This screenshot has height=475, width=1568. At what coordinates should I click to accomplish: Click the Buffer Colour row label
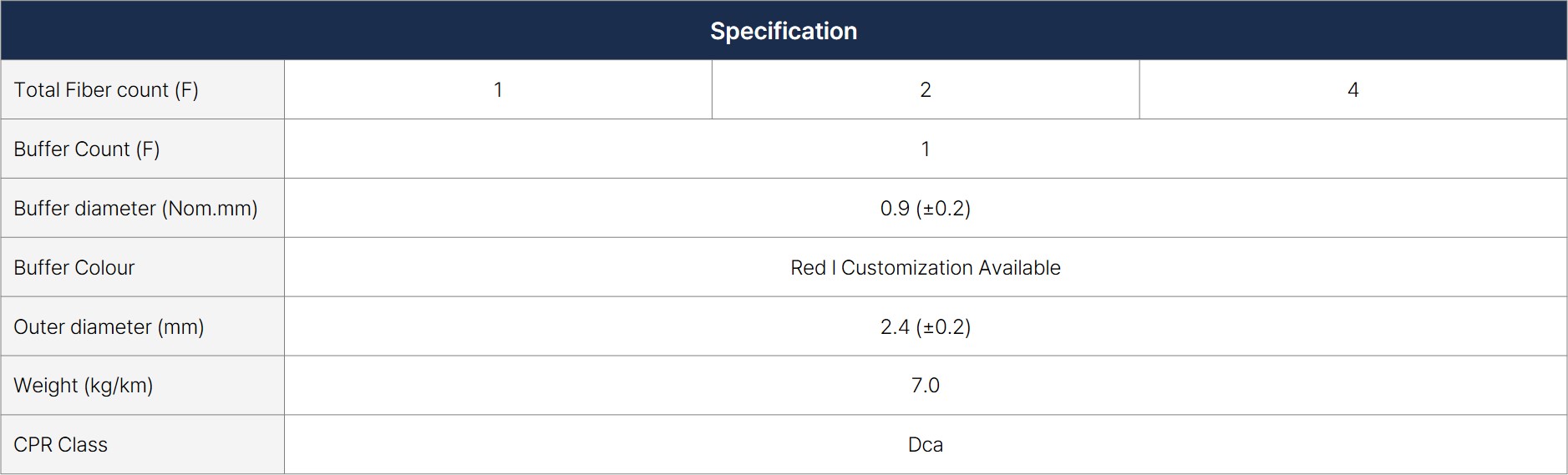[x=74, y=268]
